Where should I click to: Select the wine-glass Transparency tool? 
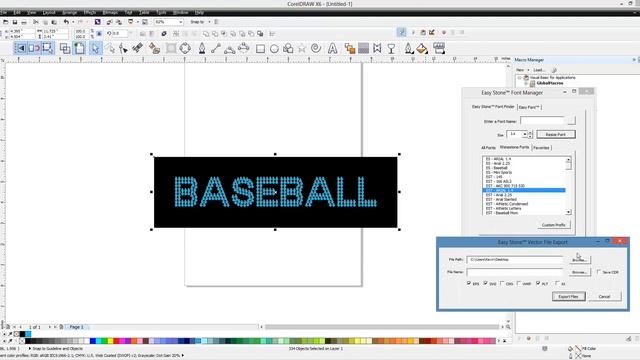391,49
